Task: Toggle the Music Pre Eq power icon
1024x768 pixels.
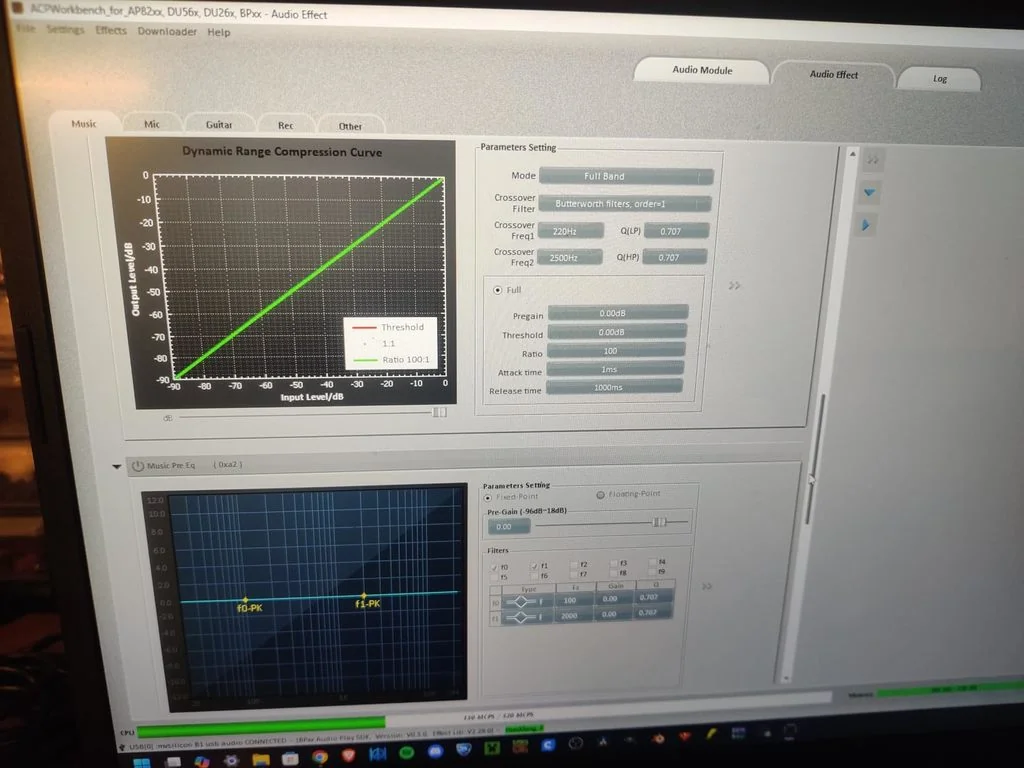Action: [x=138, y=465]
